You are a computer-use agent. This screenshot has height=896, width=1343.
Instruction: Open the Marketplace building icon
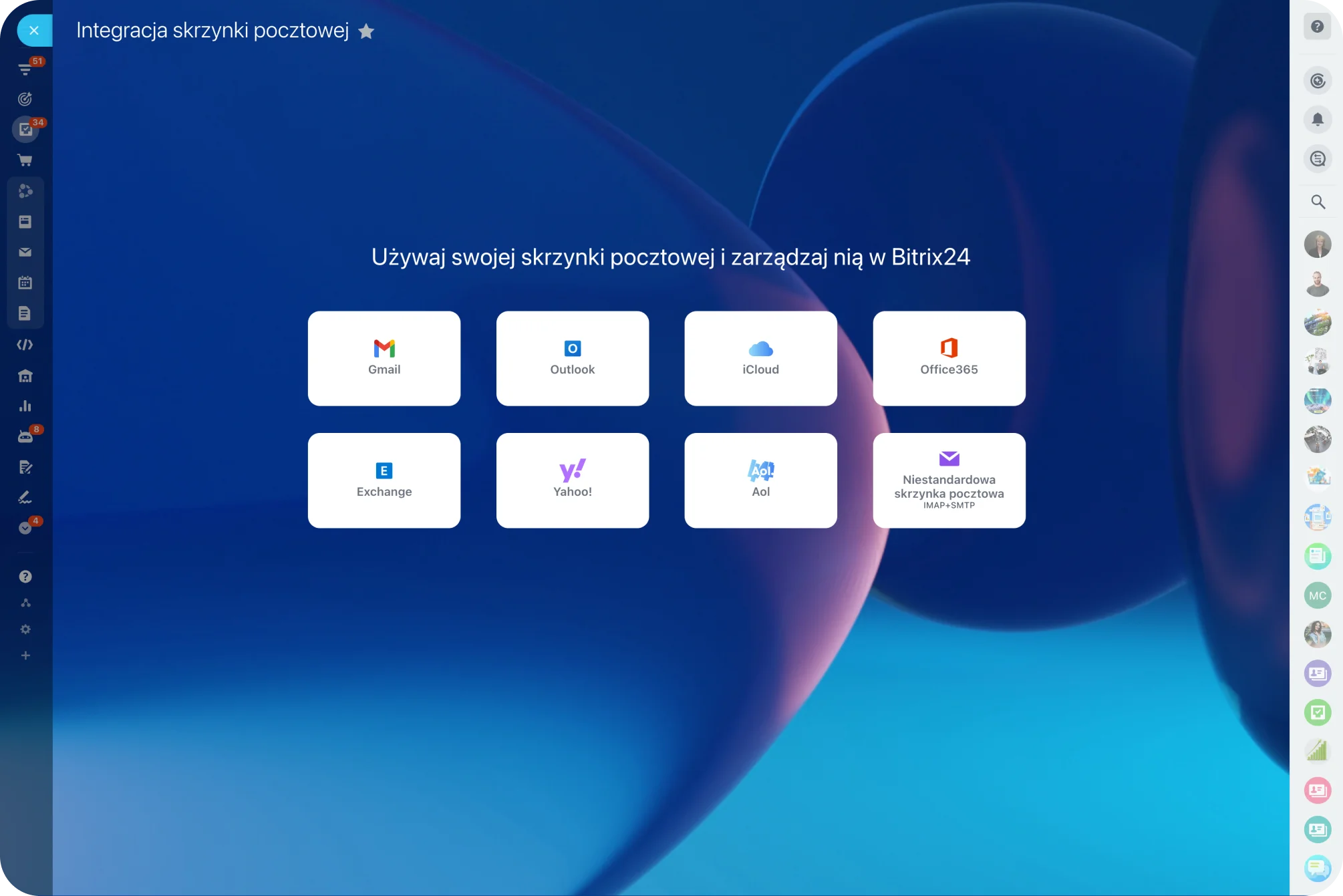point(25,376)
